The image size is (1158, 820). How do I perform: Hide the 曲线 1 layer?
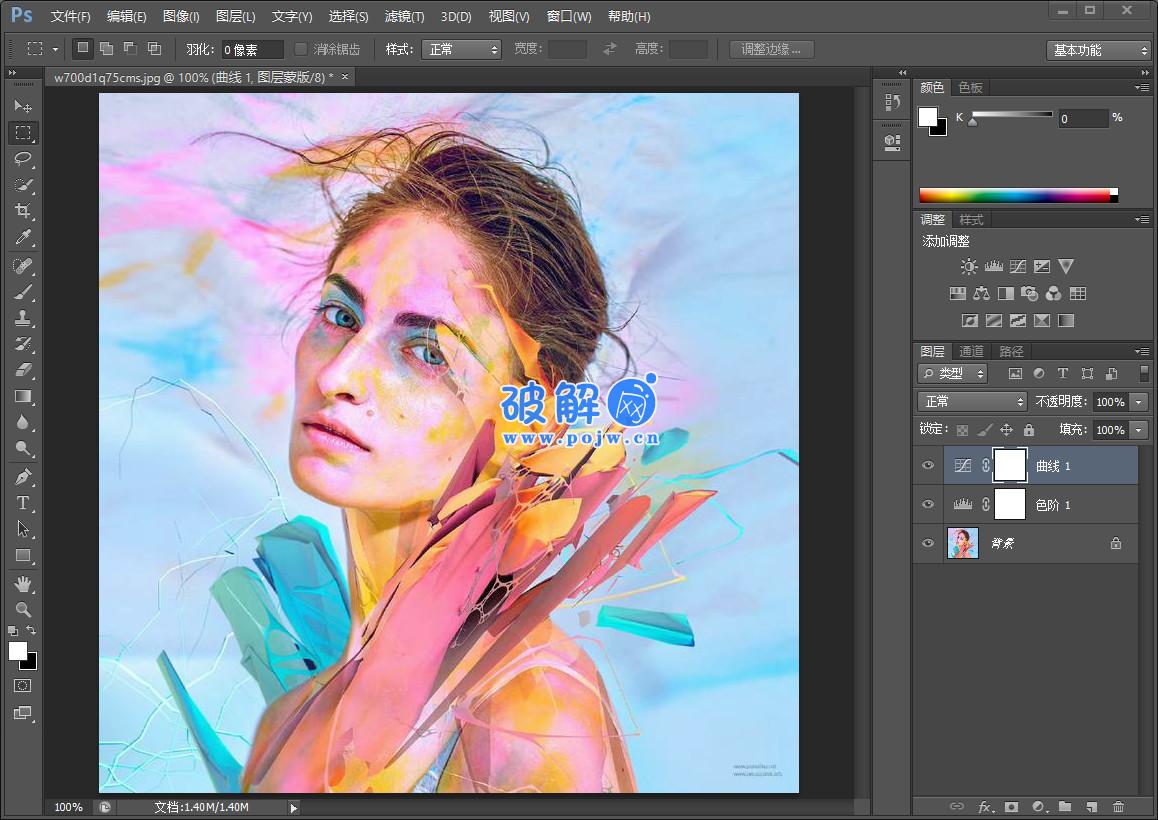click(x=928, y=465)
